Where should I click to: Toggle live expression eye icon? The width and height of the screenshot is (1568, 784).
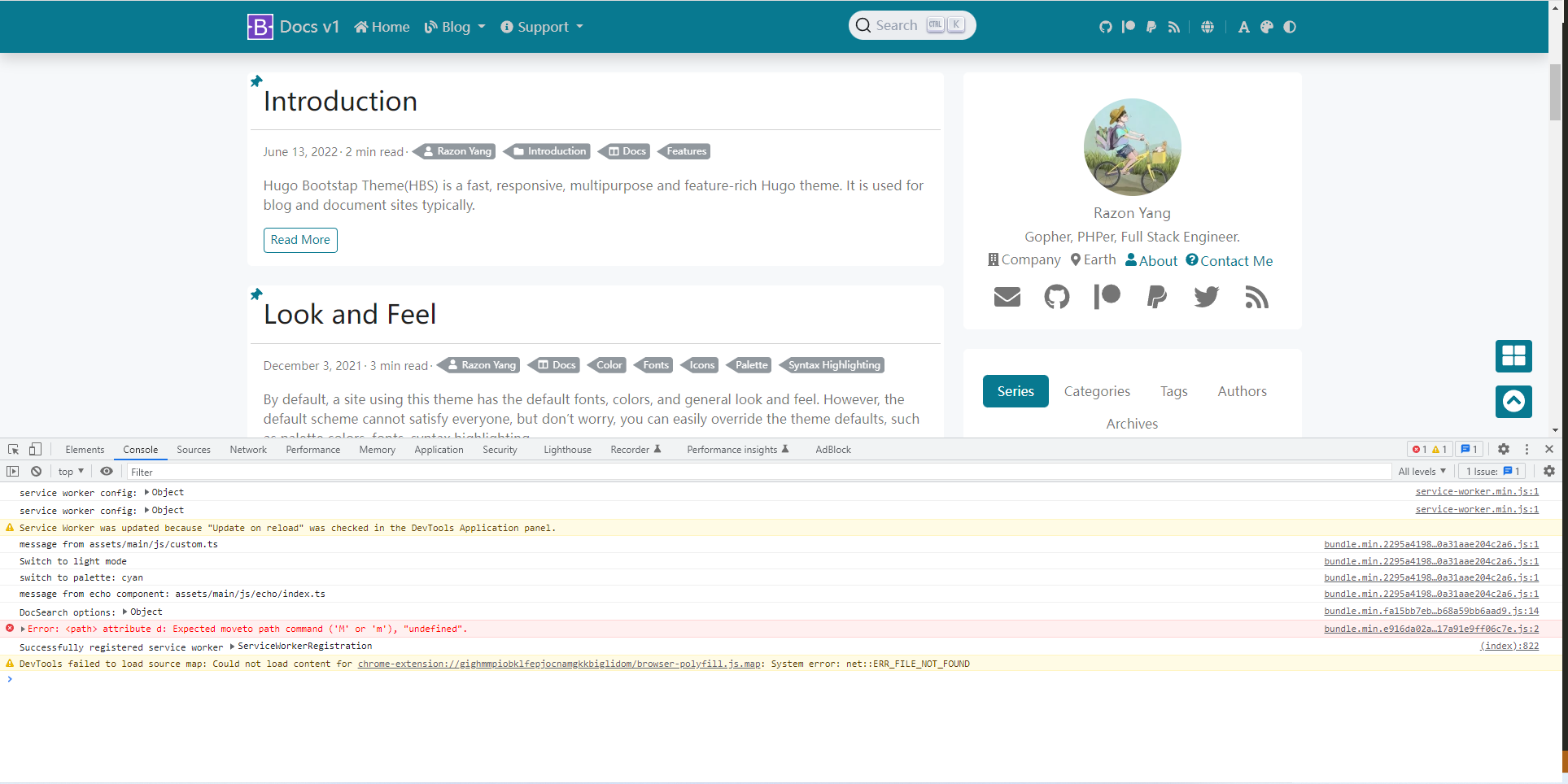coord(107,471)
